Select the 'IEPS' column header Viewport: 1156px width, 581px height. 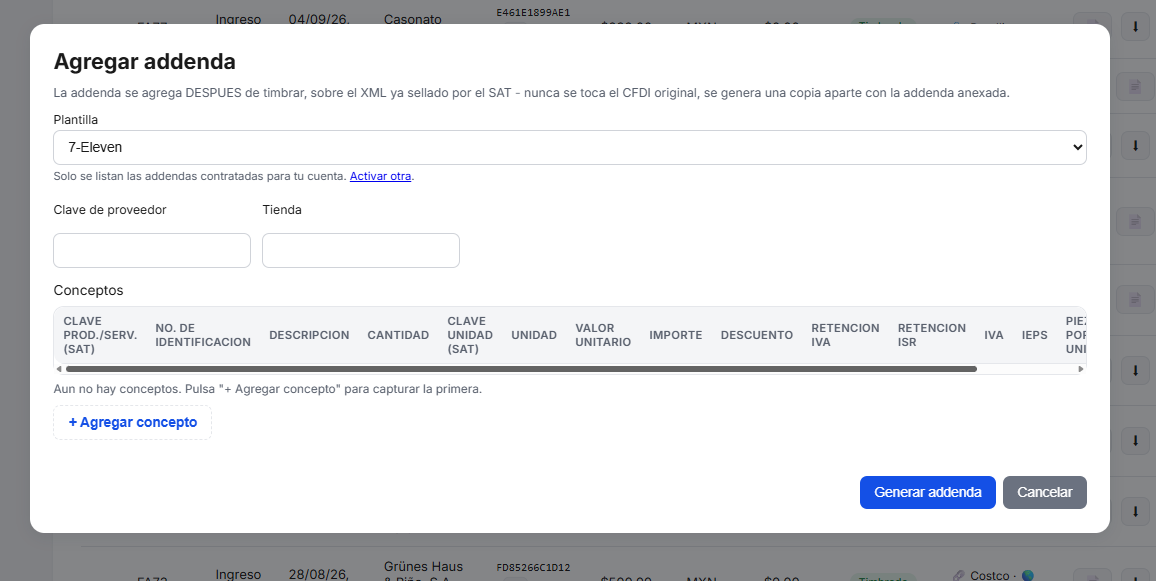coord(1034,335)
